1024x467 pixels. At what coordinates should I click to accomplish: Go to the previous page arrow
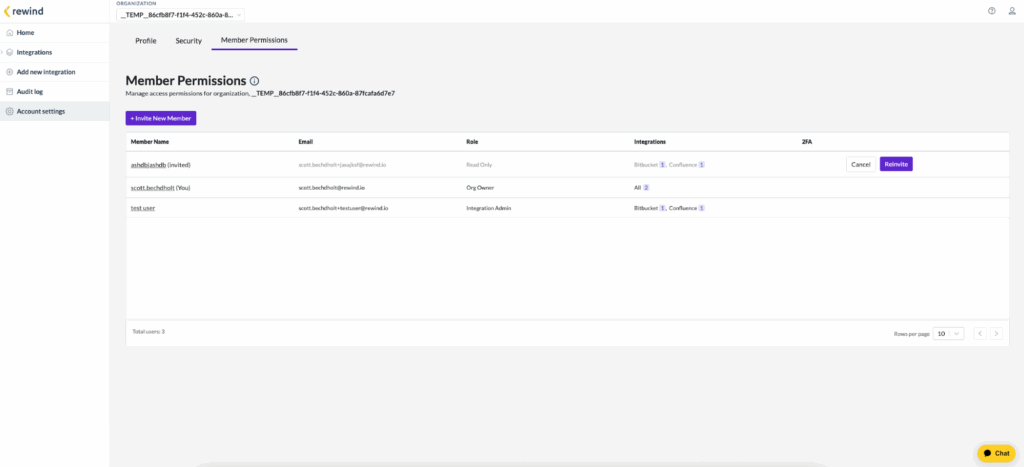980,333
